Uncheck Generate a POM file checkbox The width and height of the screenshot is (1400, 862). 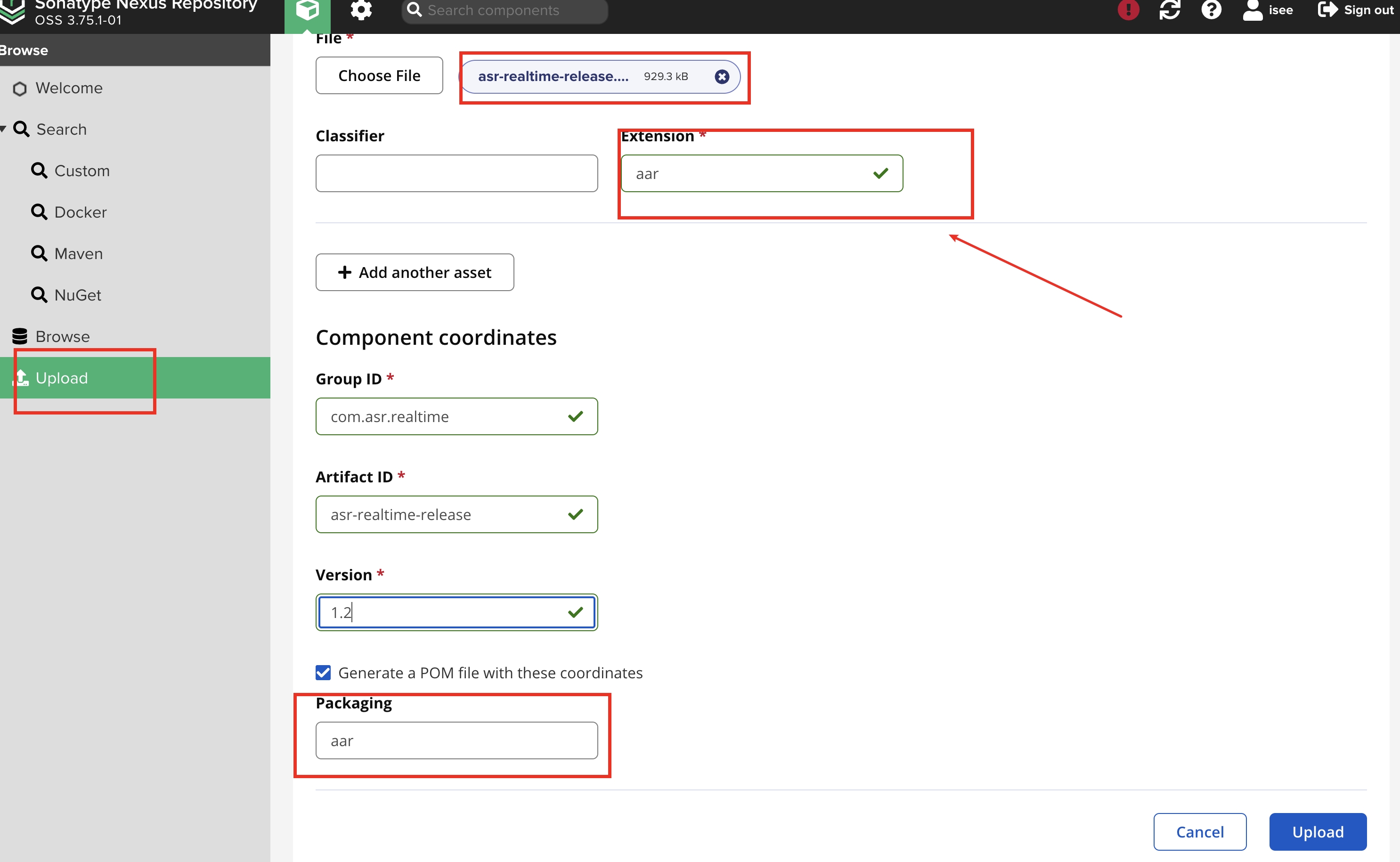point(323,673)
